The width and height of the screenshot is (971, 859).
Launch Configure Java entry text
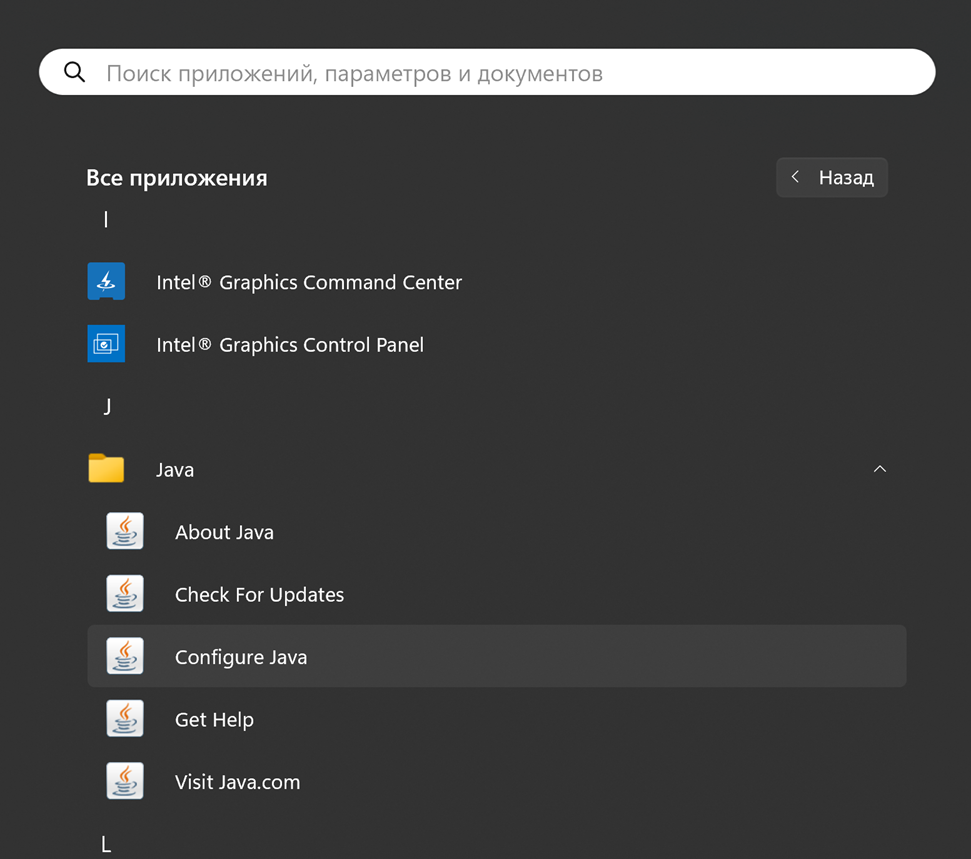pos(241,658)
